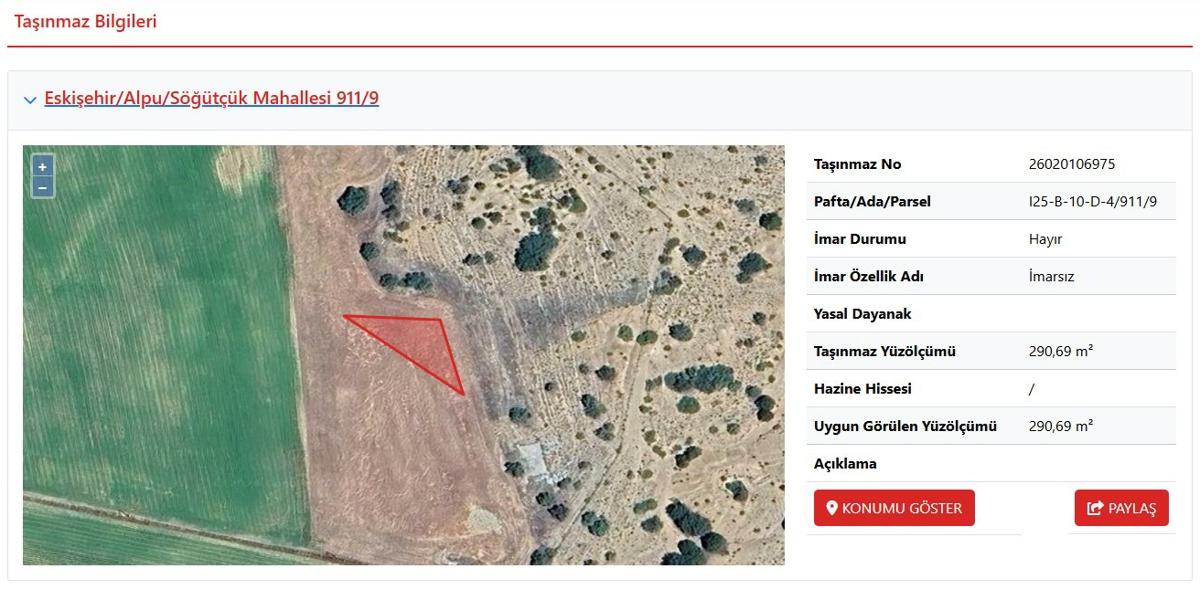1200x590 pixels.
Task: Select Pafta/Ada/Parcel value I25-B-10-D-4/911/9
Action: click(1092, 201)
